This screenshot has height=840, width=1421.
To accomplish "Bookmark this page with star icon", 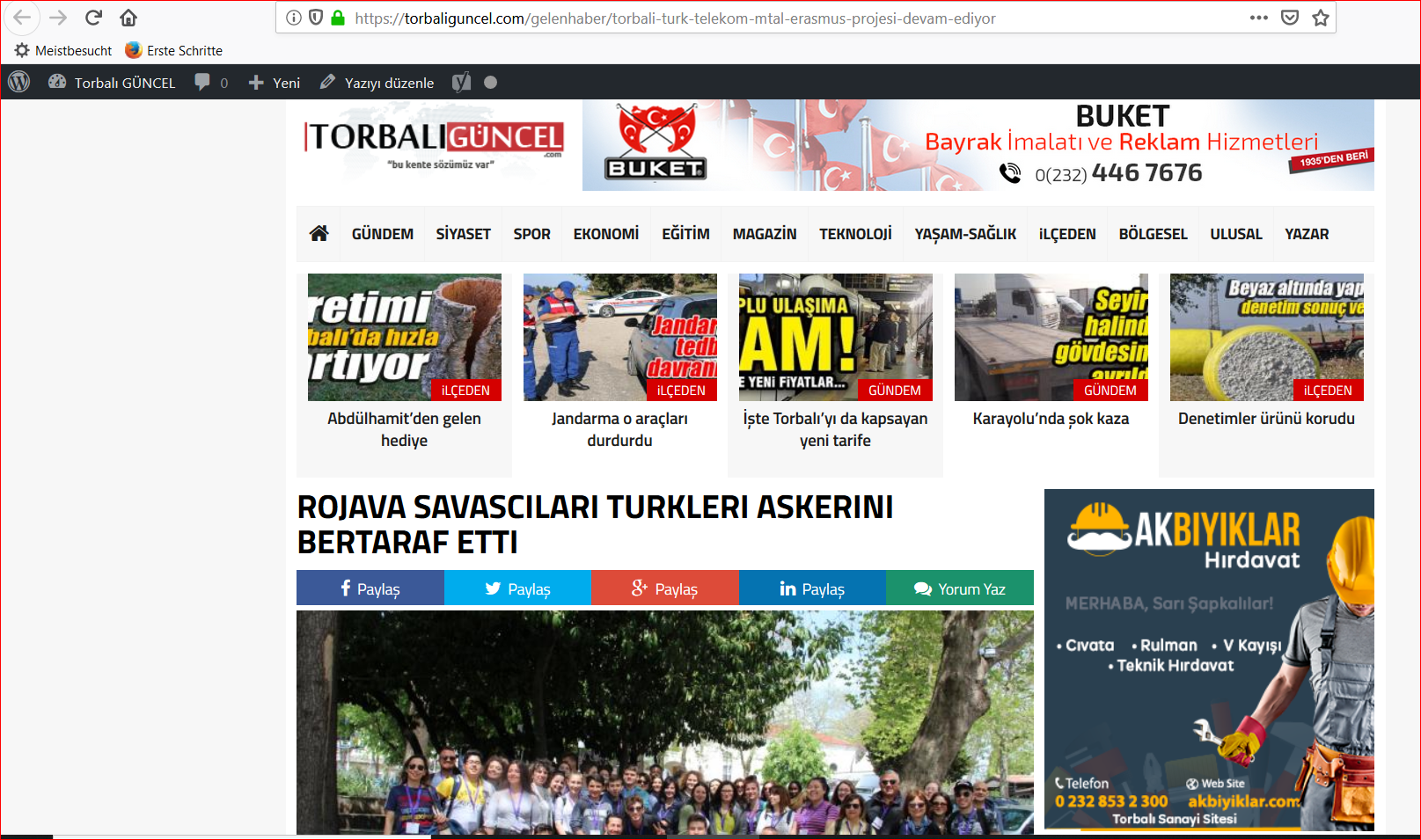I will pos(1320,18).
